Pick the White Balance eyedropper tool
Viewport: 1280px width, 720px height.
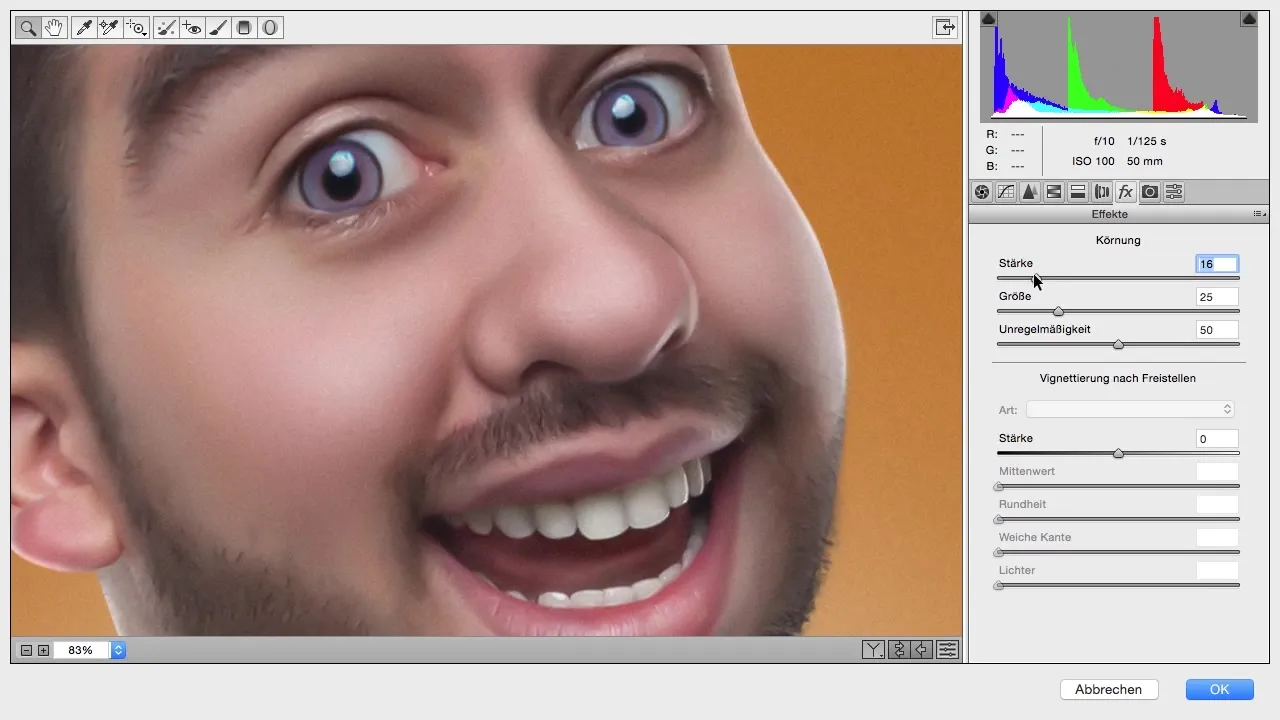85,28
